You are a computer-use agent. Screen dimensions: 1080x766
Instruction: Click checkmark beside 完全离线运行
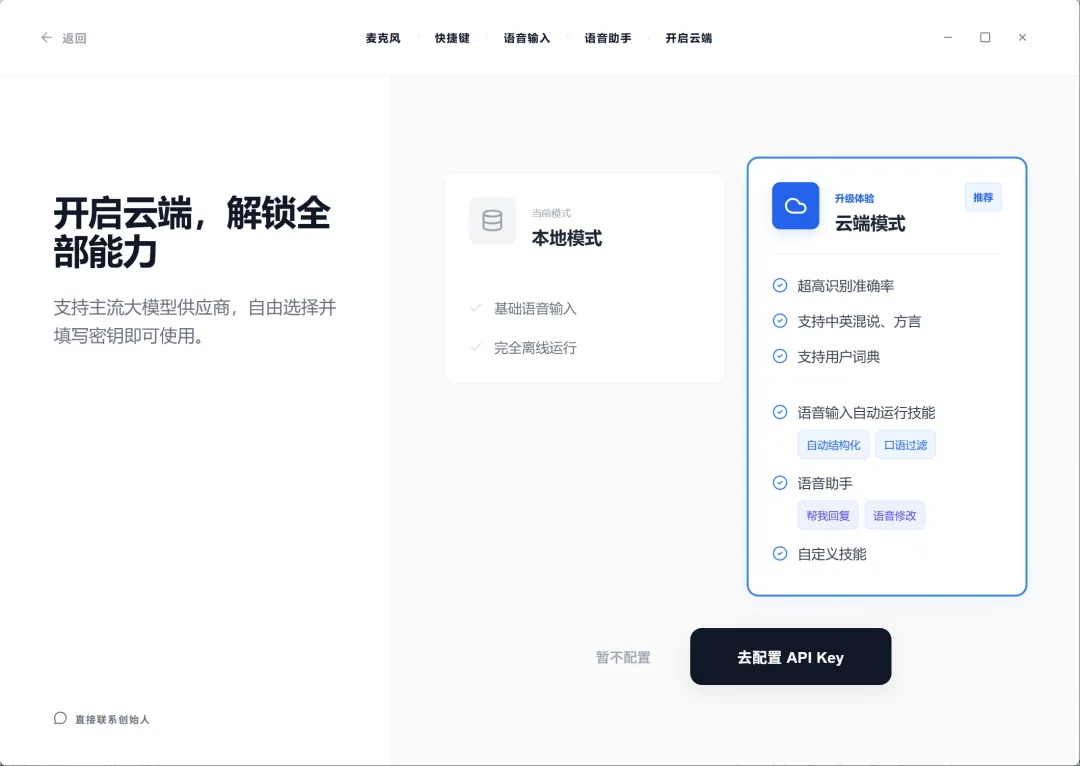coord(475,347)
